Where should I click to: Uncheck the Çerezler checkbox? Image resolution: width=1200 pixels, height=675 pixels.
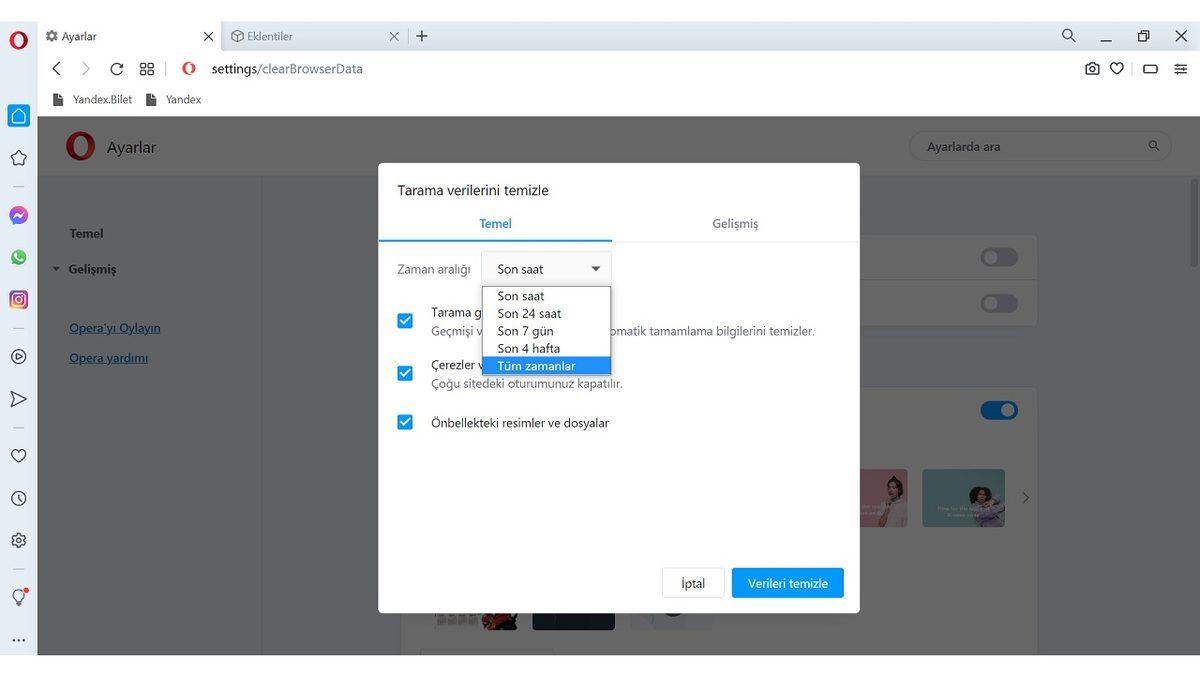(x=405, y=372)
